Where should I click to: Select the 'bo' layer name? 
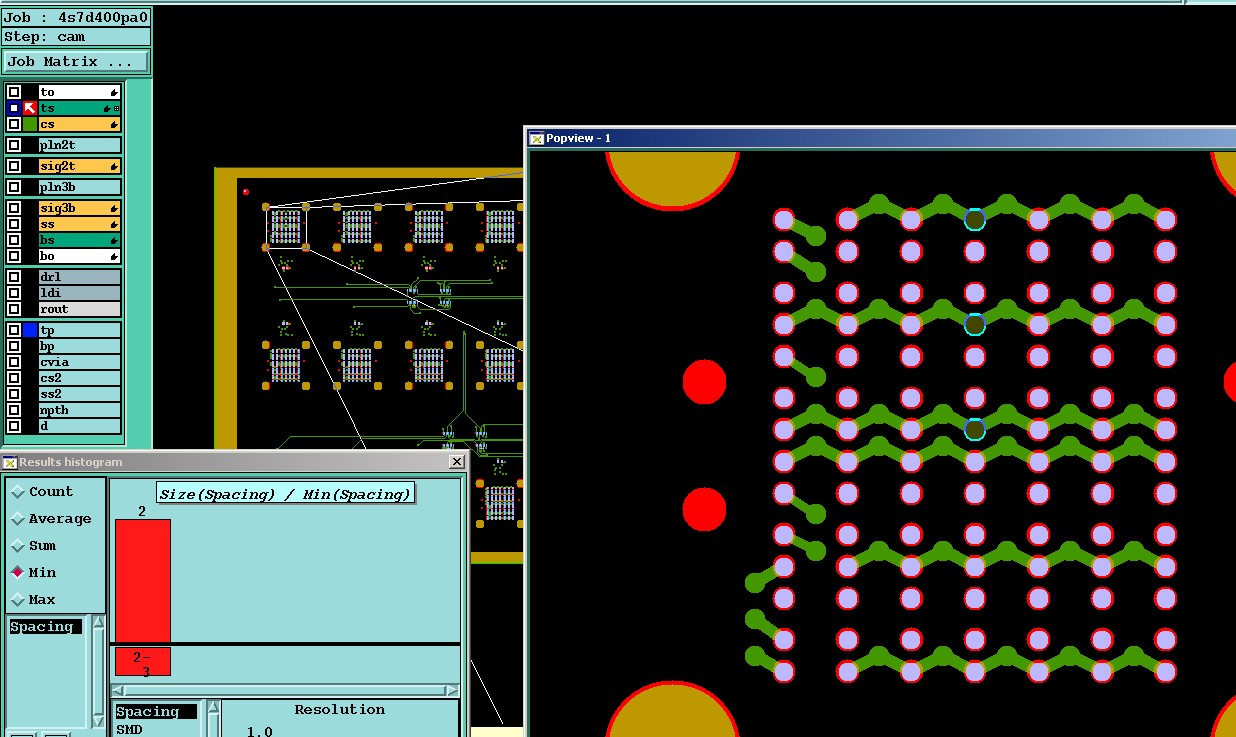tap(80, 256)
